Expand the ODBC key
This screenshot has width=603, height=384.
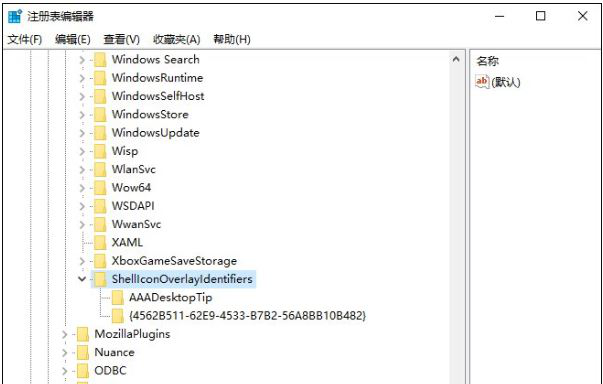coord(65,371)
